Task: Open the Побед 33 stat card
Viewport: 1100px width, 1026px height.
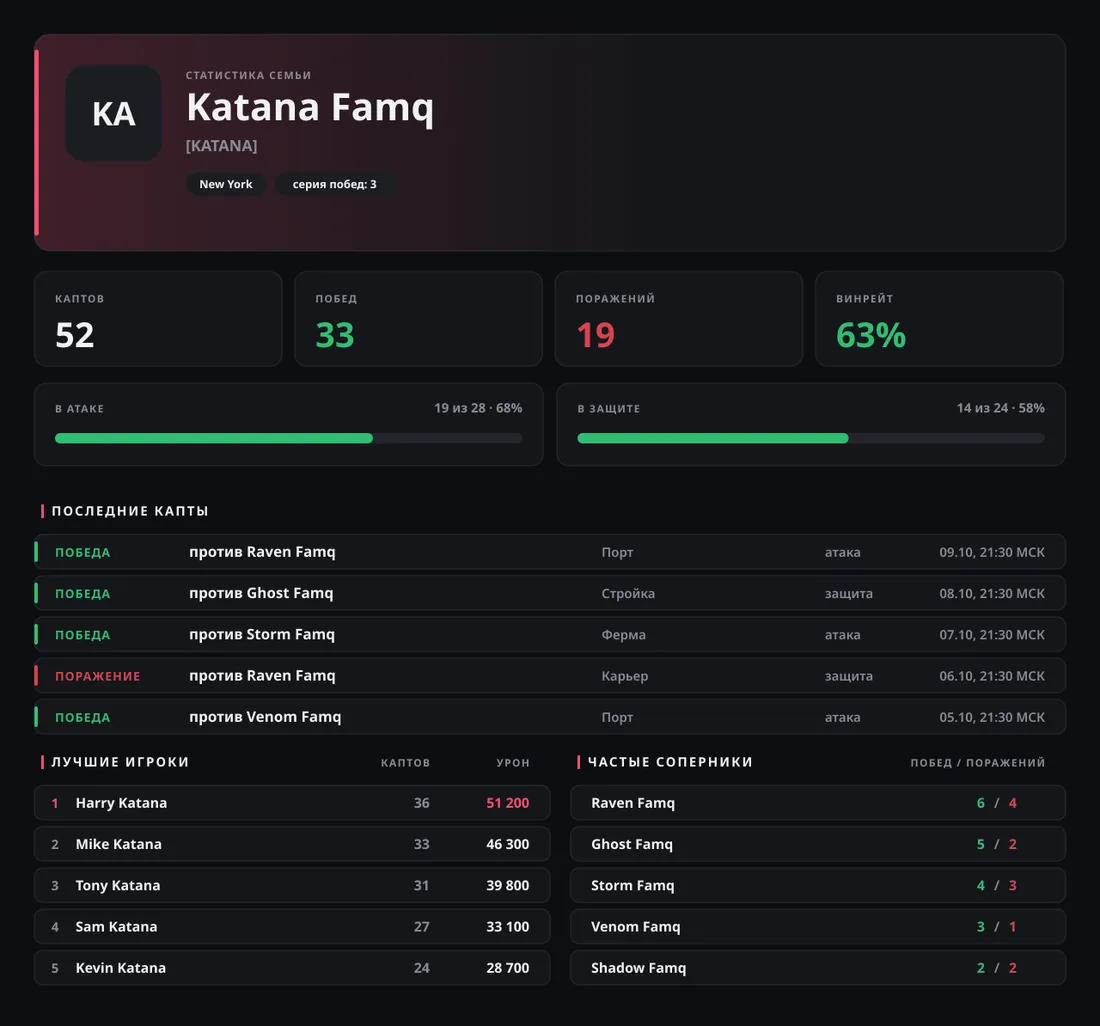Action: coord(418,319)
